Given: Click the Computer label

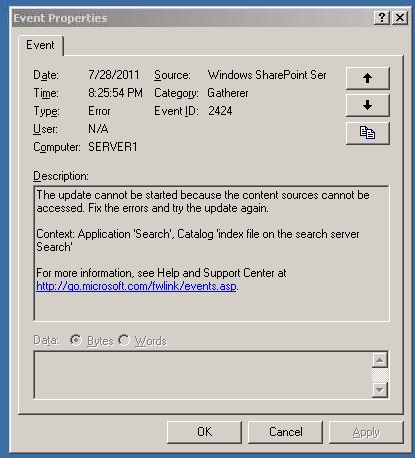Looking at the screenshot, I should pyautogui.click(x=57, y=147).
